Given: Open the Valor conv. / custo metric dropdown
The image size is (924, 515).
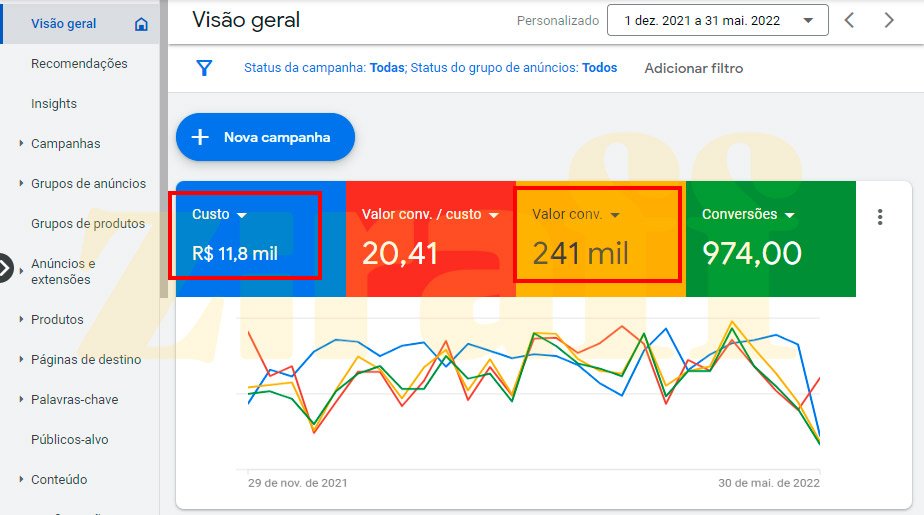Looking at the screenshot, I should [494, 215].
